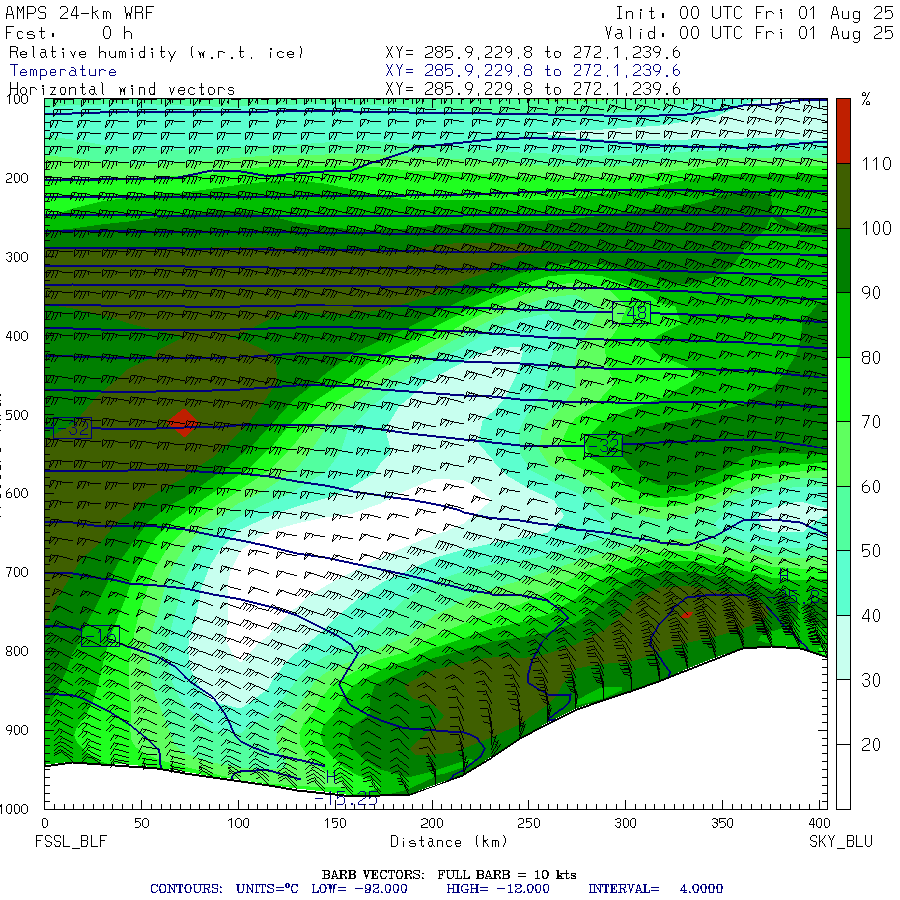Click the "Horizontal wind vectors" label
This screenshot has width=900, height=900.
click(122, 90)
